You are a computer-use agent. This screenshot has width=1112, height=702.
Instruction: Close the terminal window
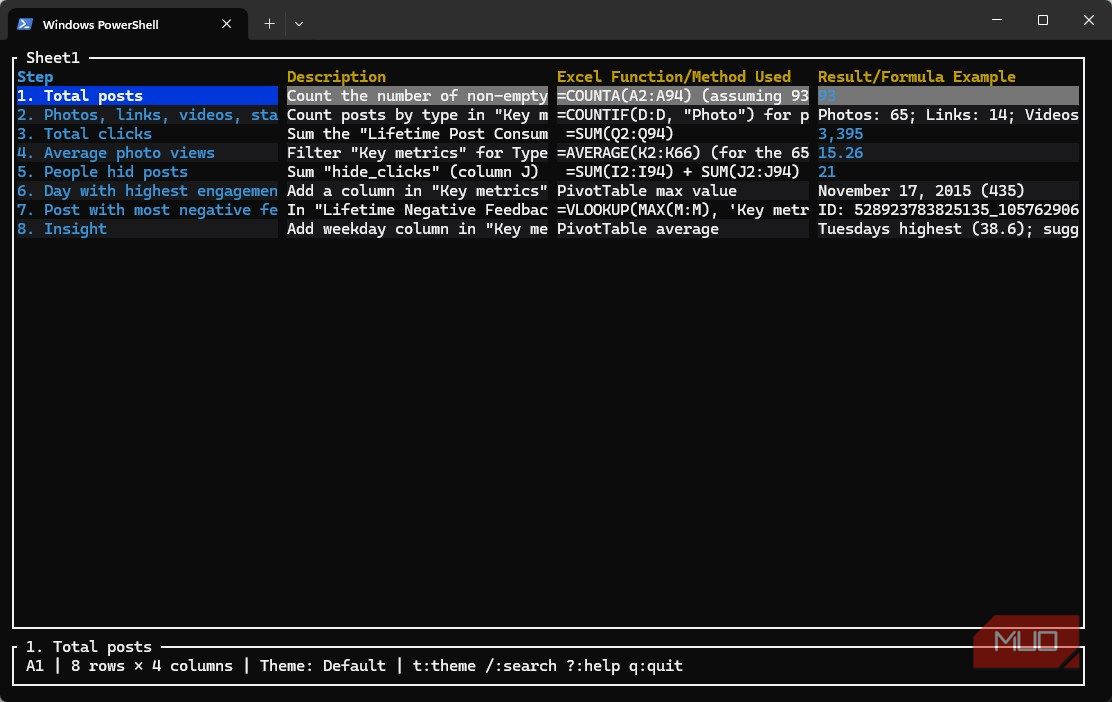tap(1089, 20)
